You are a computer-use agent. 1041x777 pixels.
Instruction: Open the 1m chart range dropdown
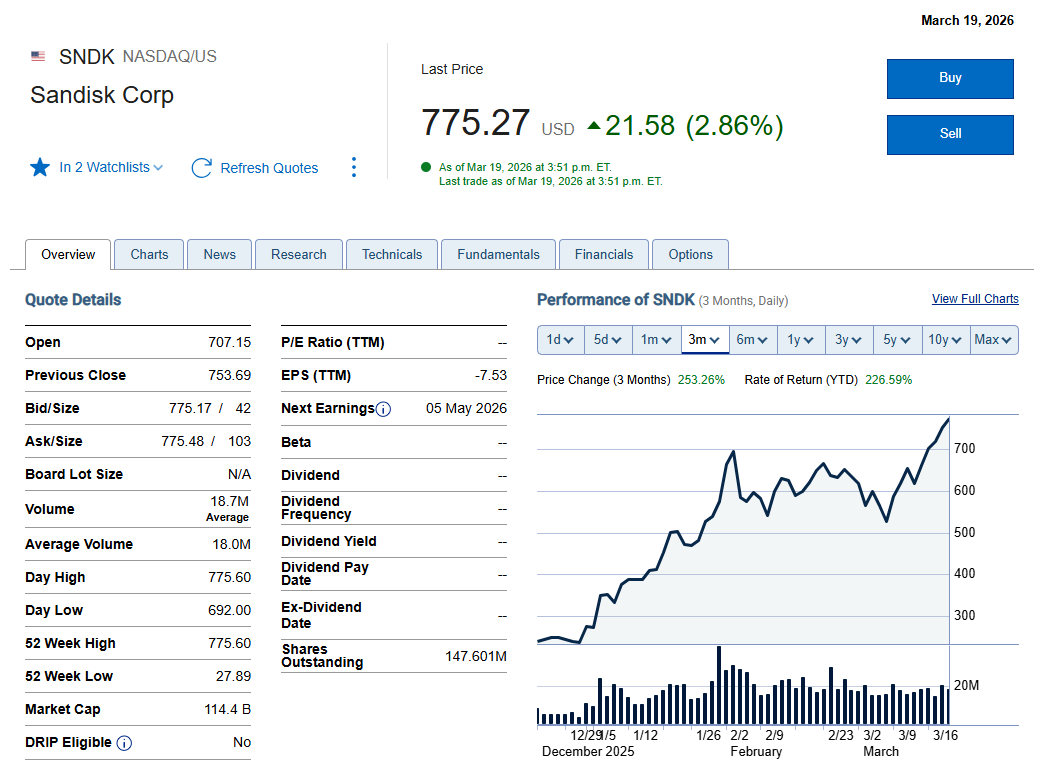coord(657,340)
